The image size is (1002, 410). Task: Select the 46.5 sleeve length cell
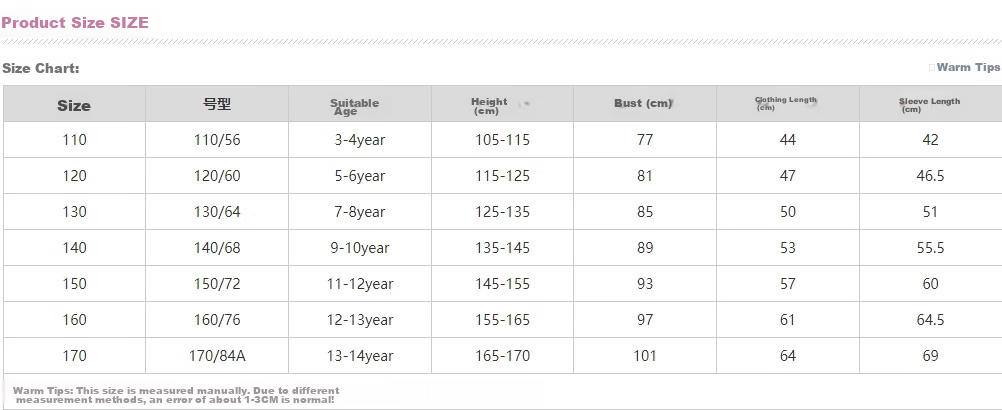point(930,176)
